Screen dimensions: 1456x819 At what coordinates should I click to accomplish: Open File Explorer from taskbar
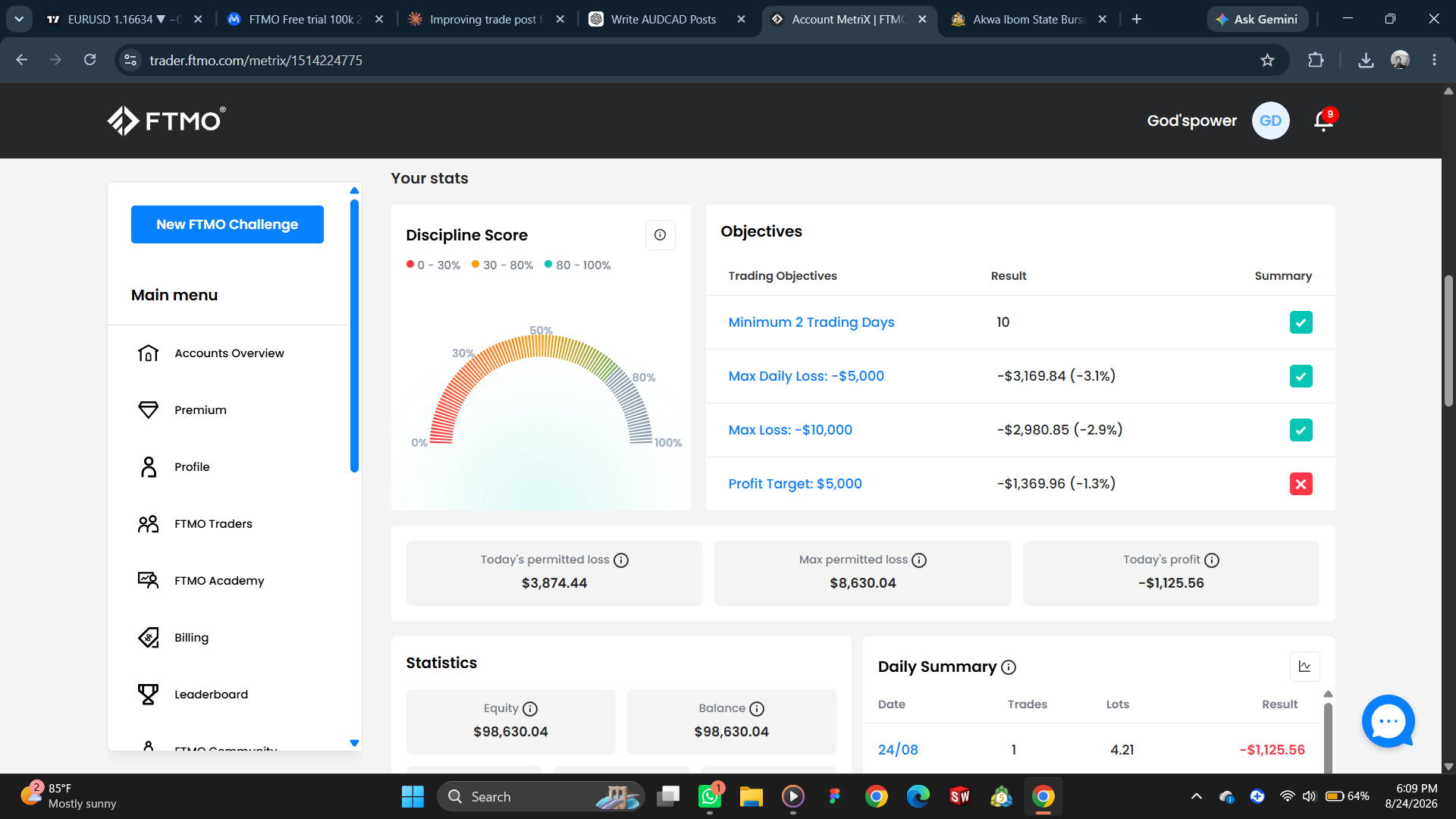752,796
